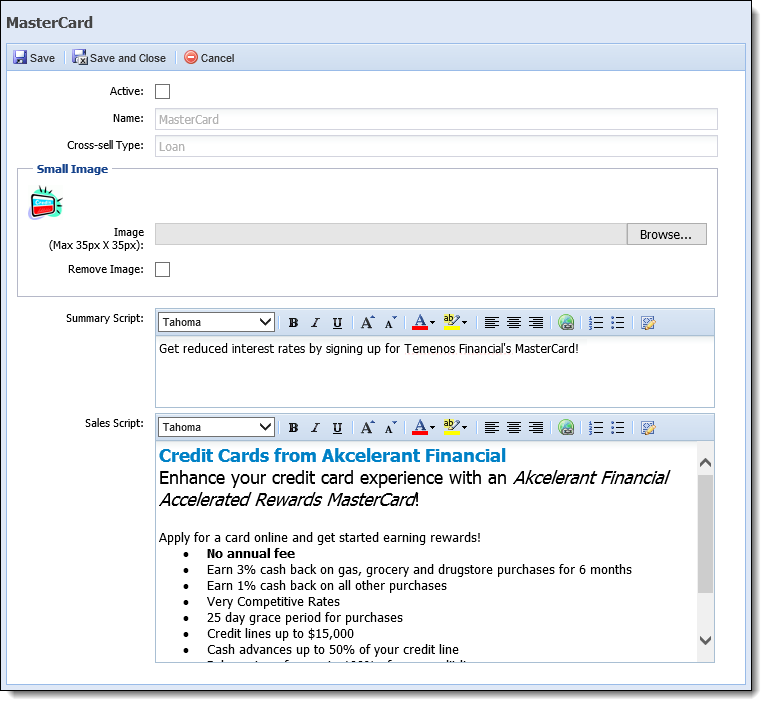This screenshot has height=706, width=767.
Task: Click '25 day grace period for purchases' line
Action: point(305,618)
